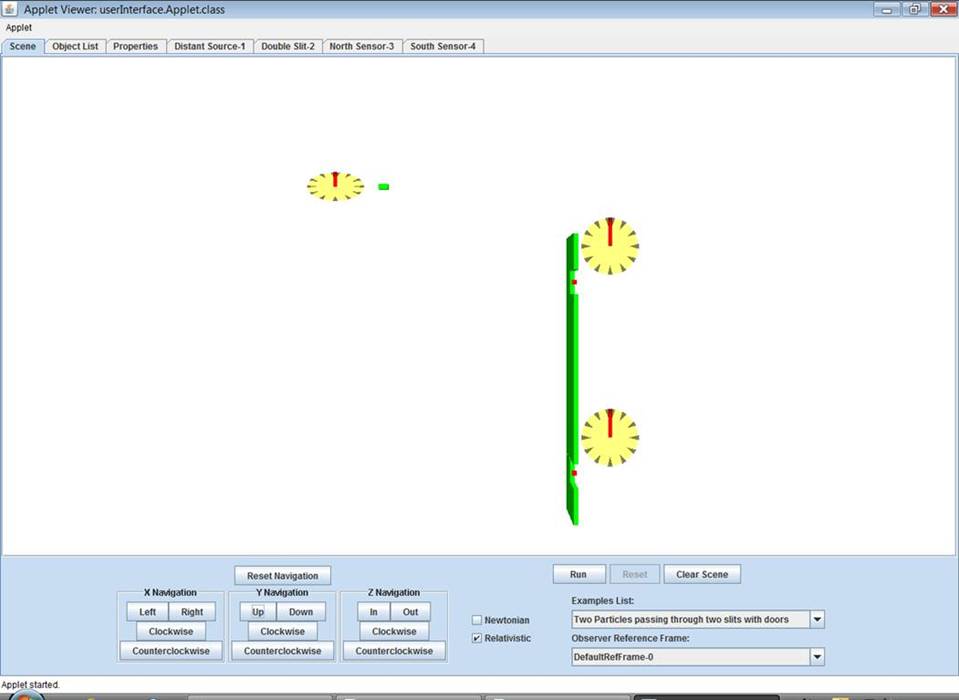
Task: Switch to the North Sensor-3 tab
Action: pyautogui.click(x=361, y=46)
